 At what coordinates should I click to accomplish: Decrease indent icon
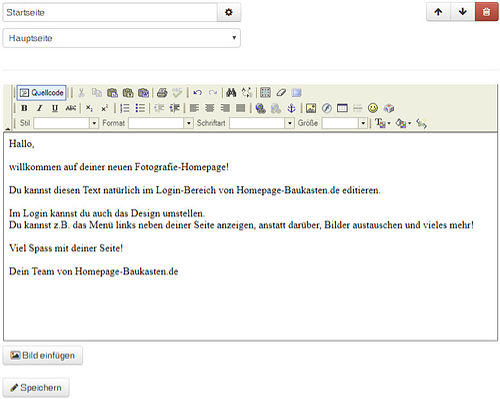(x=159, y=108)
